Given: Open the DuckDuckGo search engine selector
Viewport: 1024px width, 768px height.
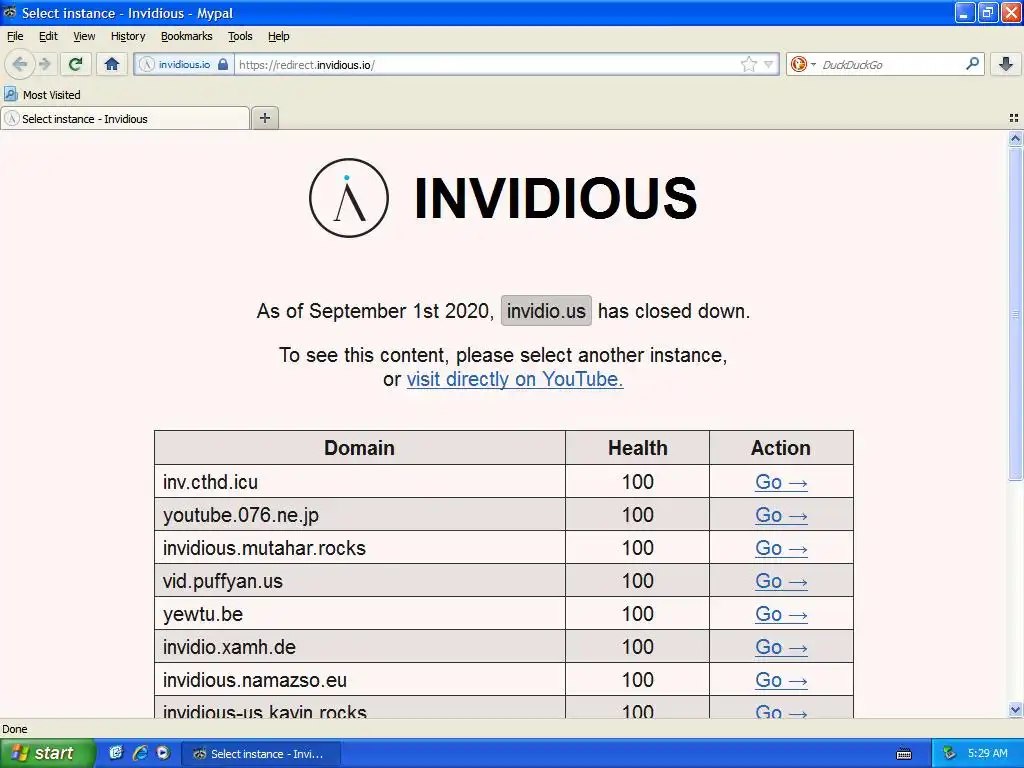Looking at the screenshot, I should click(x=803, y=64).
